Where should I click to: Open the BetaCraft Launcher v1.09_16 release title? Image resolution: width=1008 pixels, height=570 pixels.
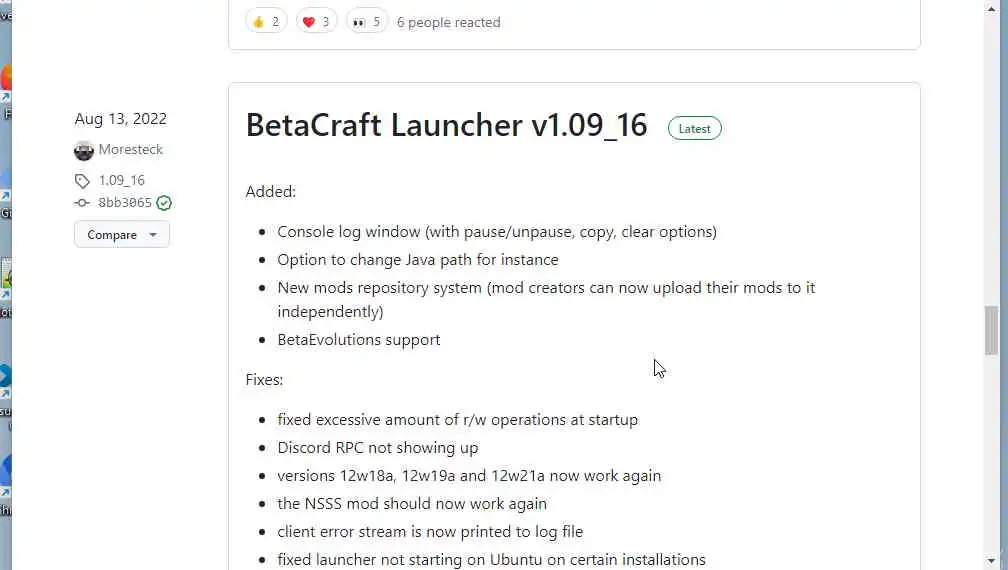(x=446, y=126)
